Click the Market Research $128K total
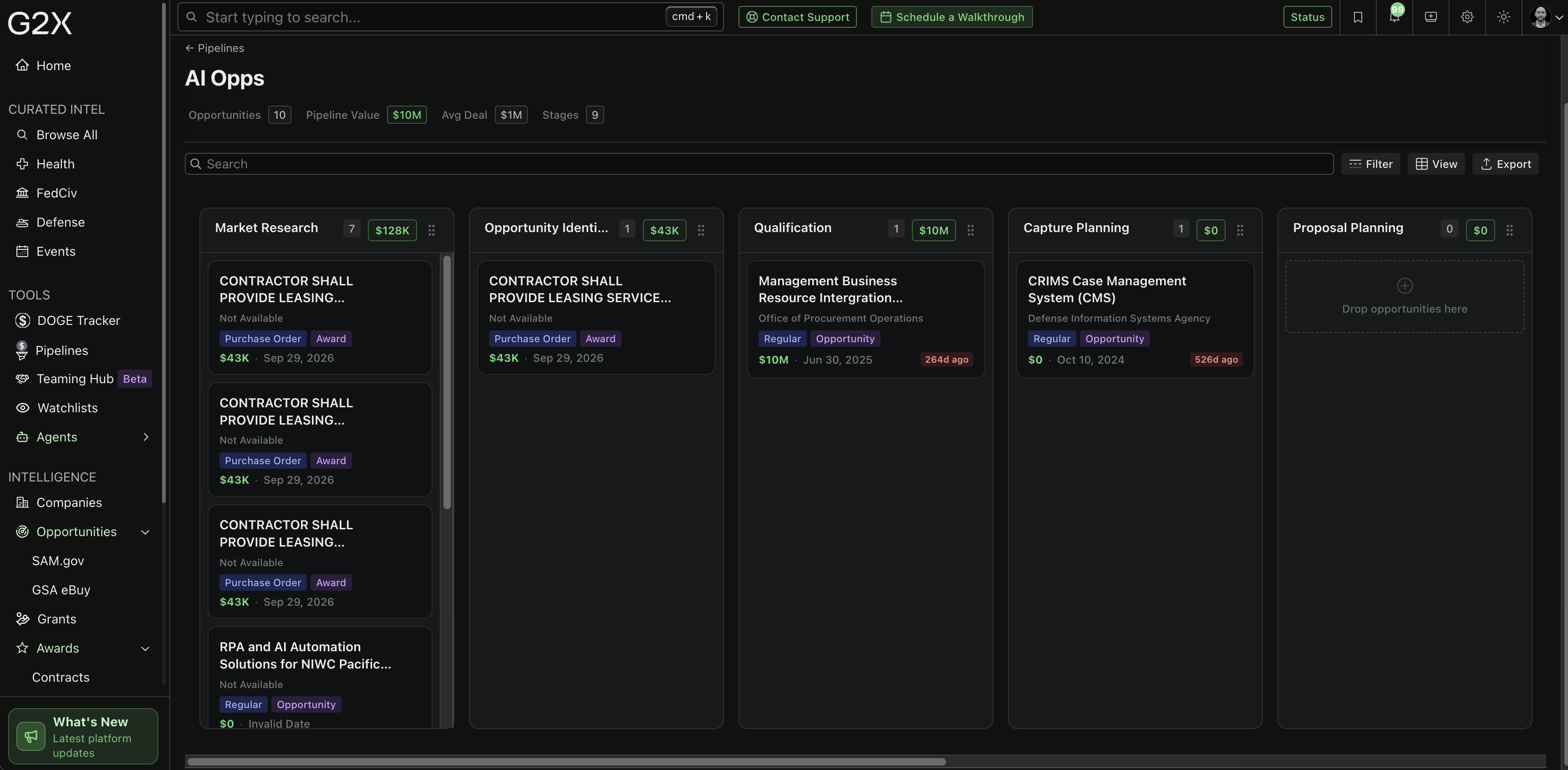This screenshot has width=1568, height=770. (x=392, y=231)
